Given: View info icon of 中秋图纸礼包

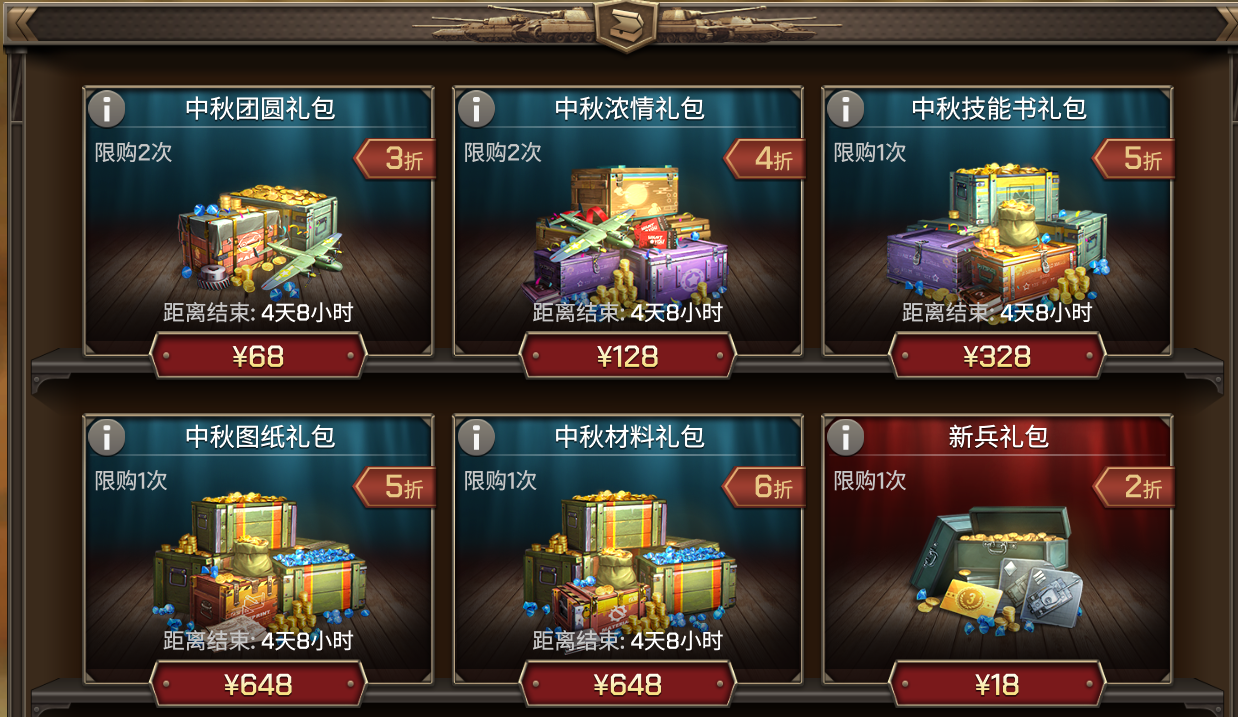Looking at the screenshot, I should tap(106, 437).
